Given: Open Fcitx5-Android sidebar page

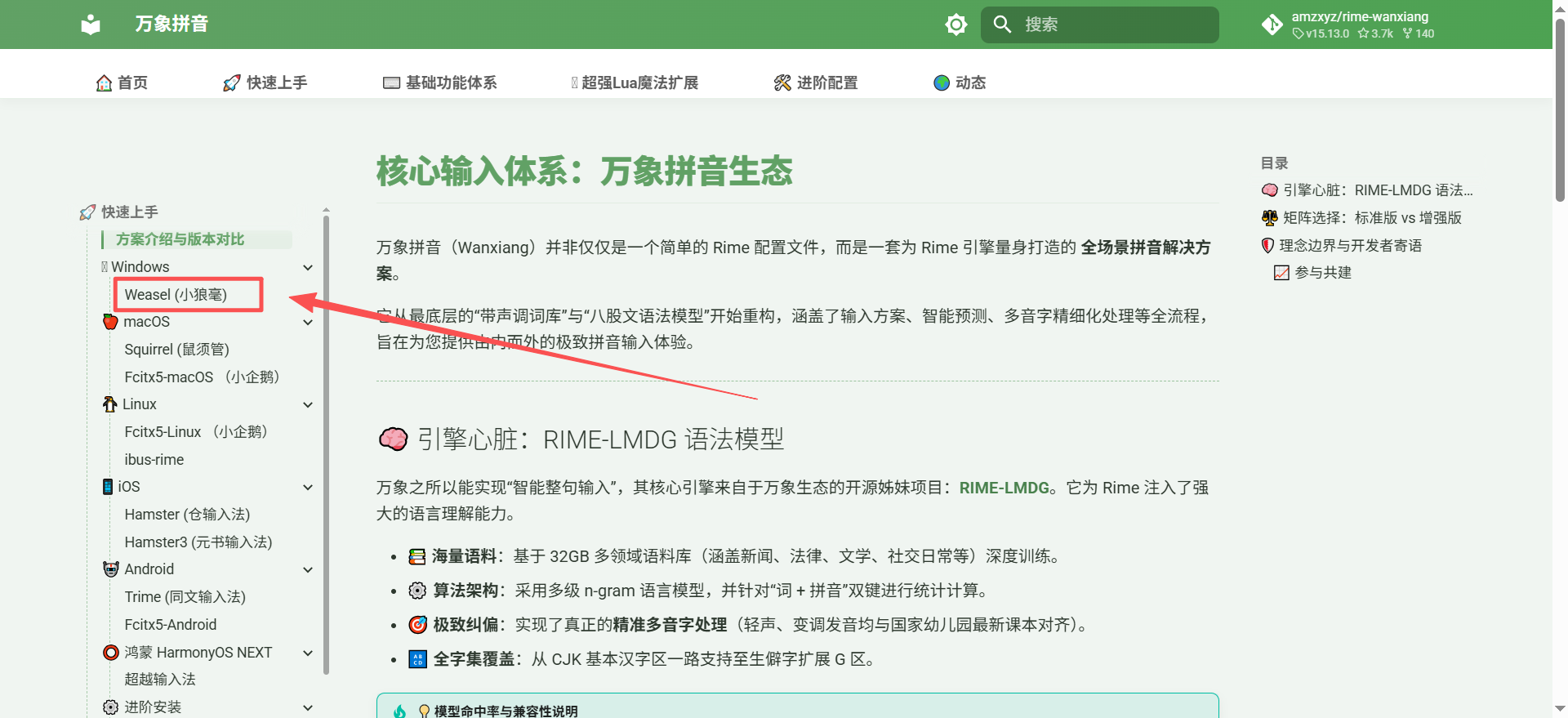Looking at the screenshot, I should pos(170,625).
